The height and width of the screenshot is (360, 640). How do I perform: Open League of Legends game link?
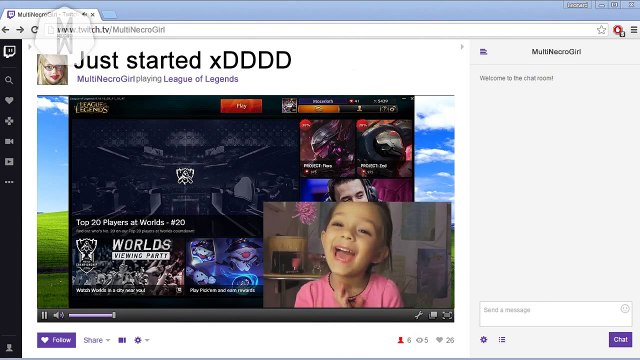(x=201, y=79)
